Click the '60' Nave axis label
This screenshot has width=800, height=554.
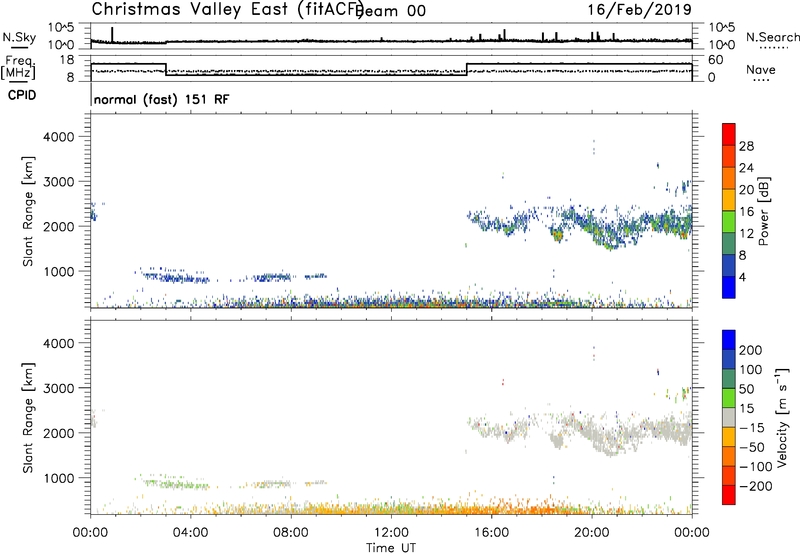click(715, 60)
